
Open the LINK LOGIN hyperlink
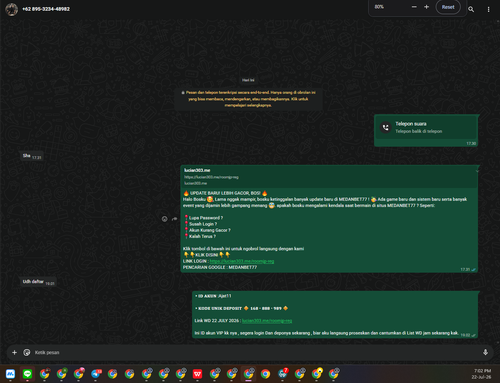click(242, 261)
